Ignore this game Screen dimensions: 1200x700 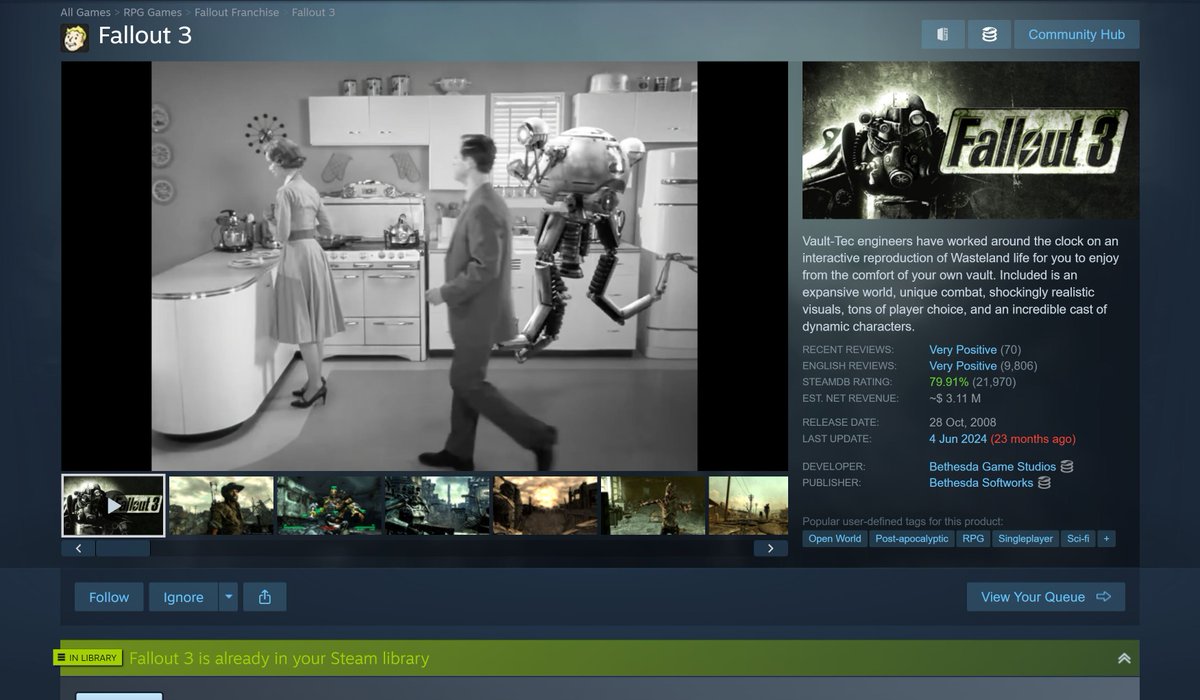(183, 597)
